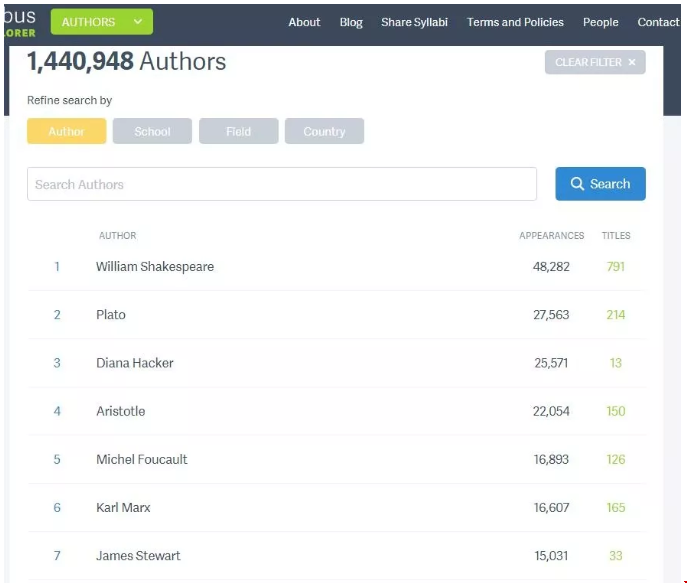
Task: Open the AUTHORS dropdown menu
Action: click(x=102, y=22)
